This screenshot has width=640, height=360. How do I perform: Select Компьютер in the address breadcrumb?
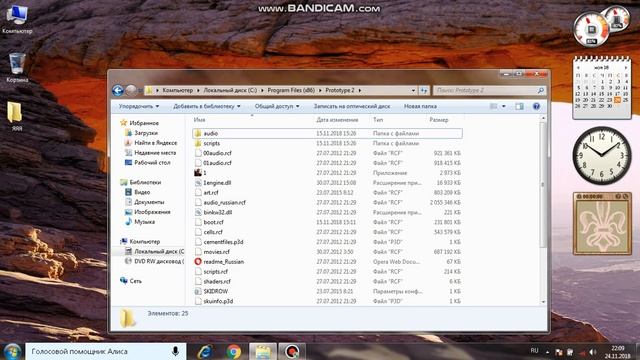[x=178, y=90]
